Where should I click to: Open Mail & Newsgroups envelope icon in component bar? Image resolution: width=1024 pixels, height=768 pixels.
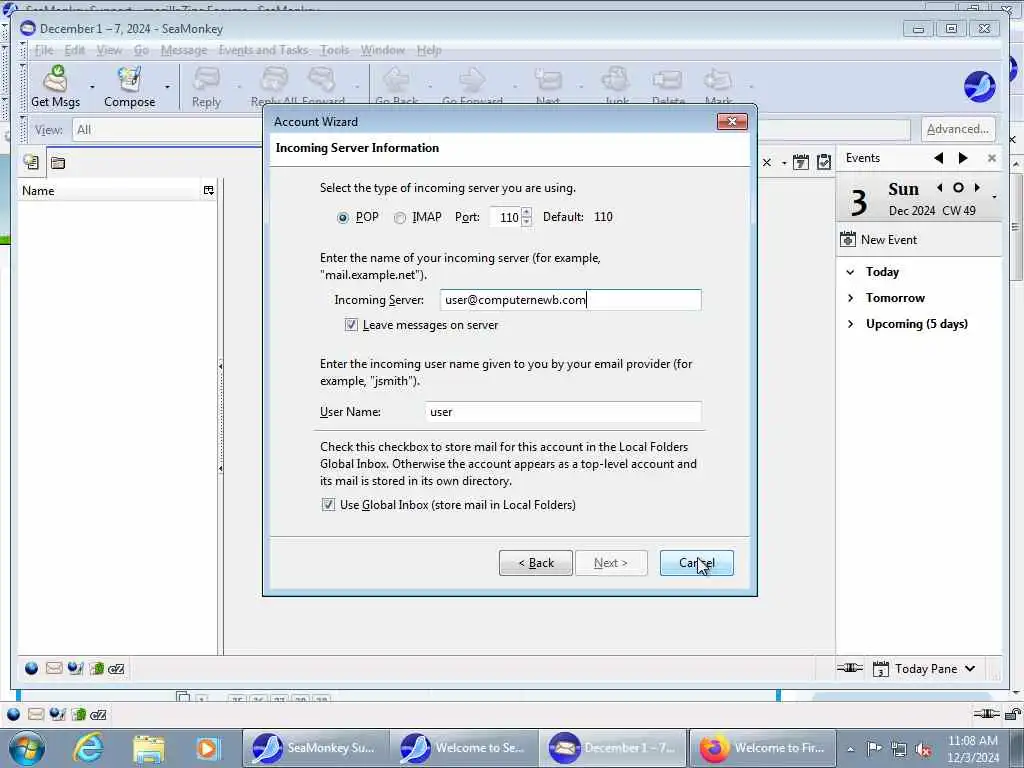pyautogui.click(x=54, y=668)
